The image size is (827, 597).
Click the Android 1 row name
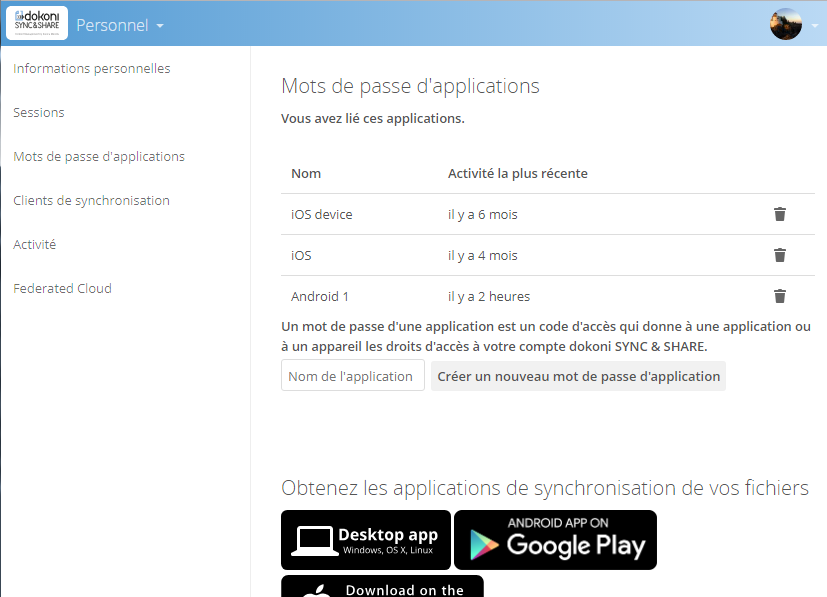[320, 297]
